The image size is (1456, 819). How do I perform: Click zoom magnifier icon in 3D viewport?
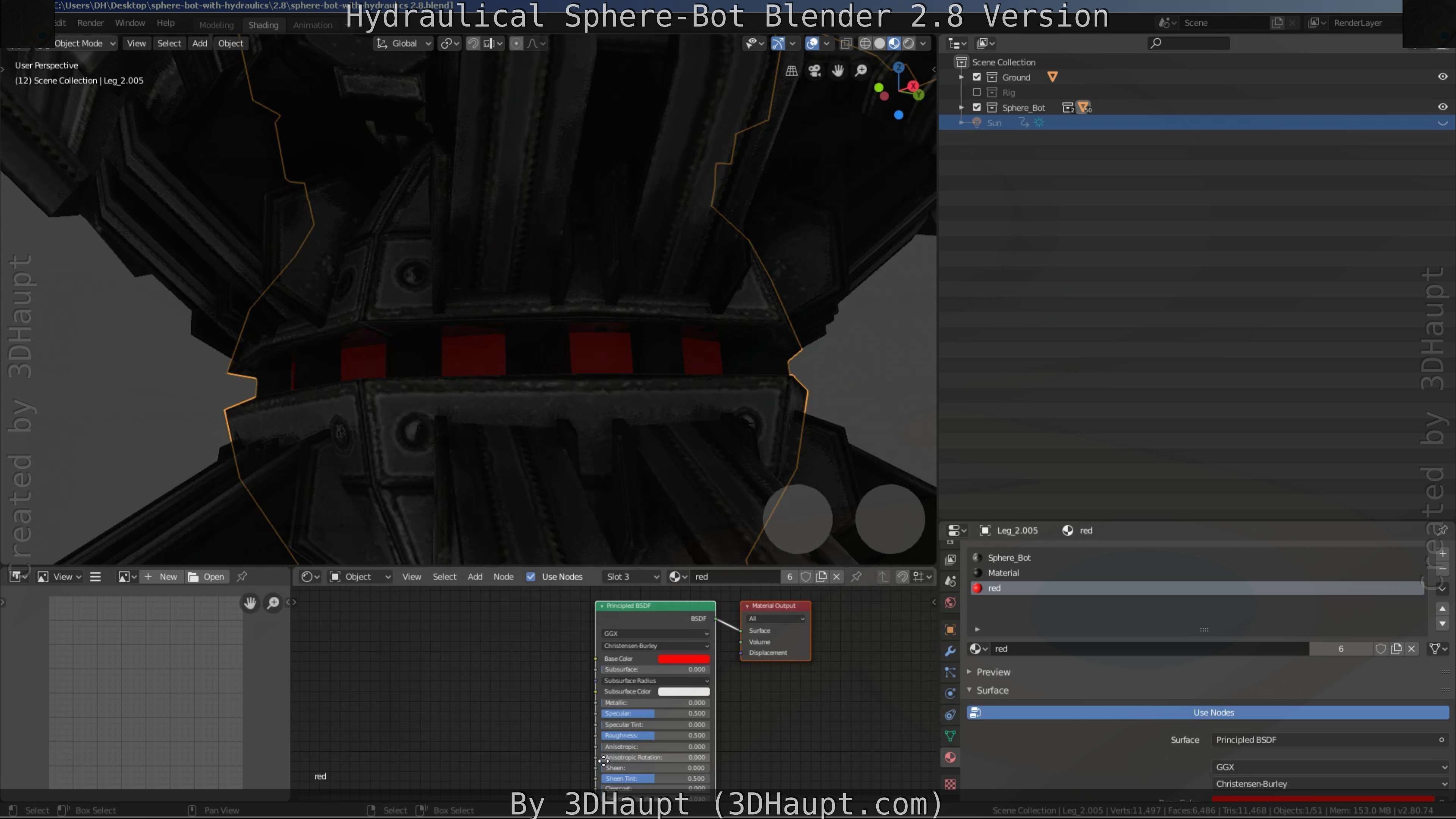[x=861, y=71]
